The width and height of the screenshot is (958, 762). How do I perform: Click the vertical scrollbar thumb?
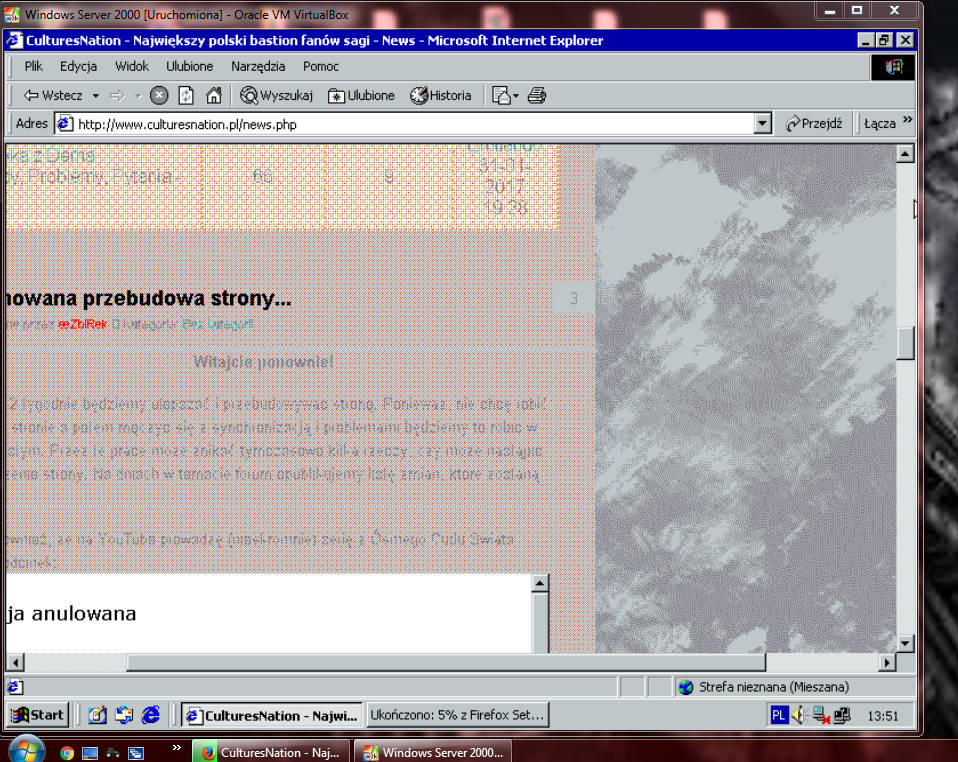tap(905, 343)
